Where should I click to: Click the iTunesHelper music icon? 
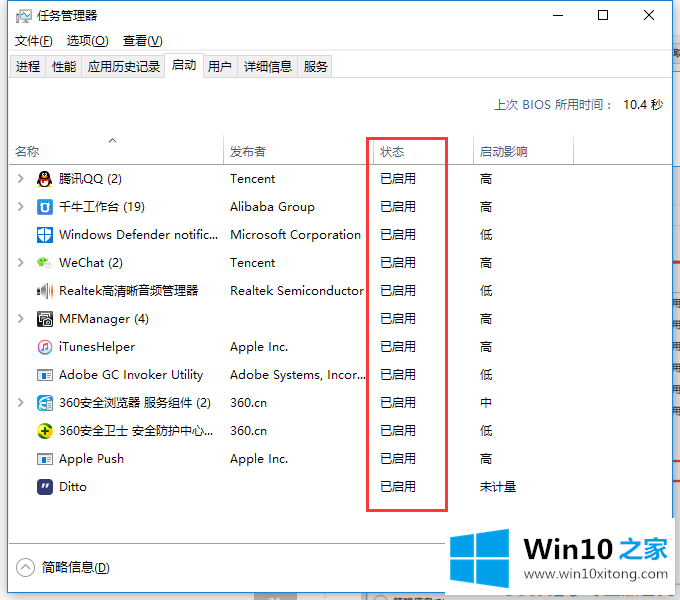click(44, 347)
